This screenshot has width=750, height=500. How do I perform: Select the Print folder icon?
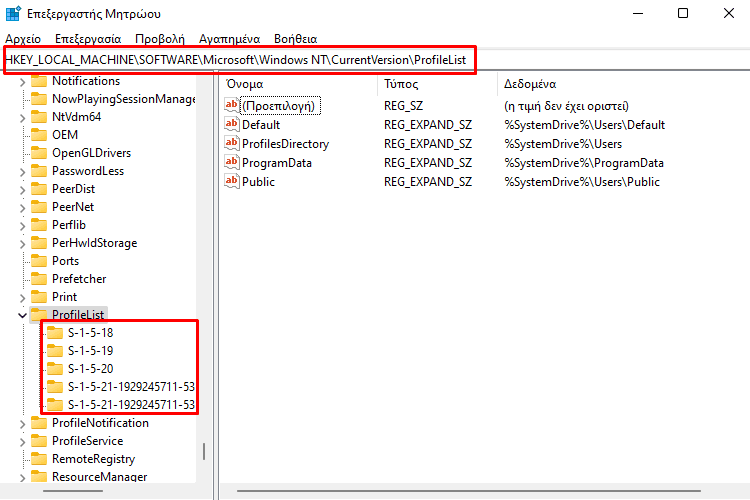(39, 297)
